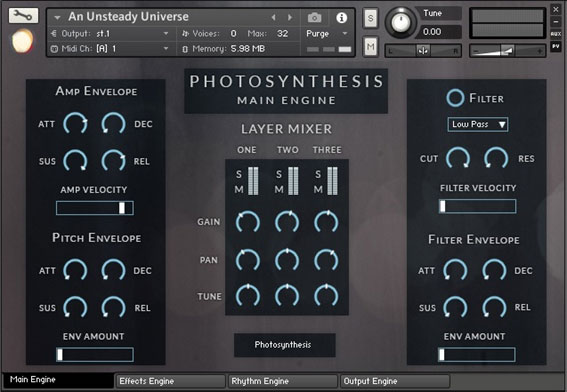Solo layer TWO in Layer Mixer
The image size is (567, 392).
[x=279, y=175]
